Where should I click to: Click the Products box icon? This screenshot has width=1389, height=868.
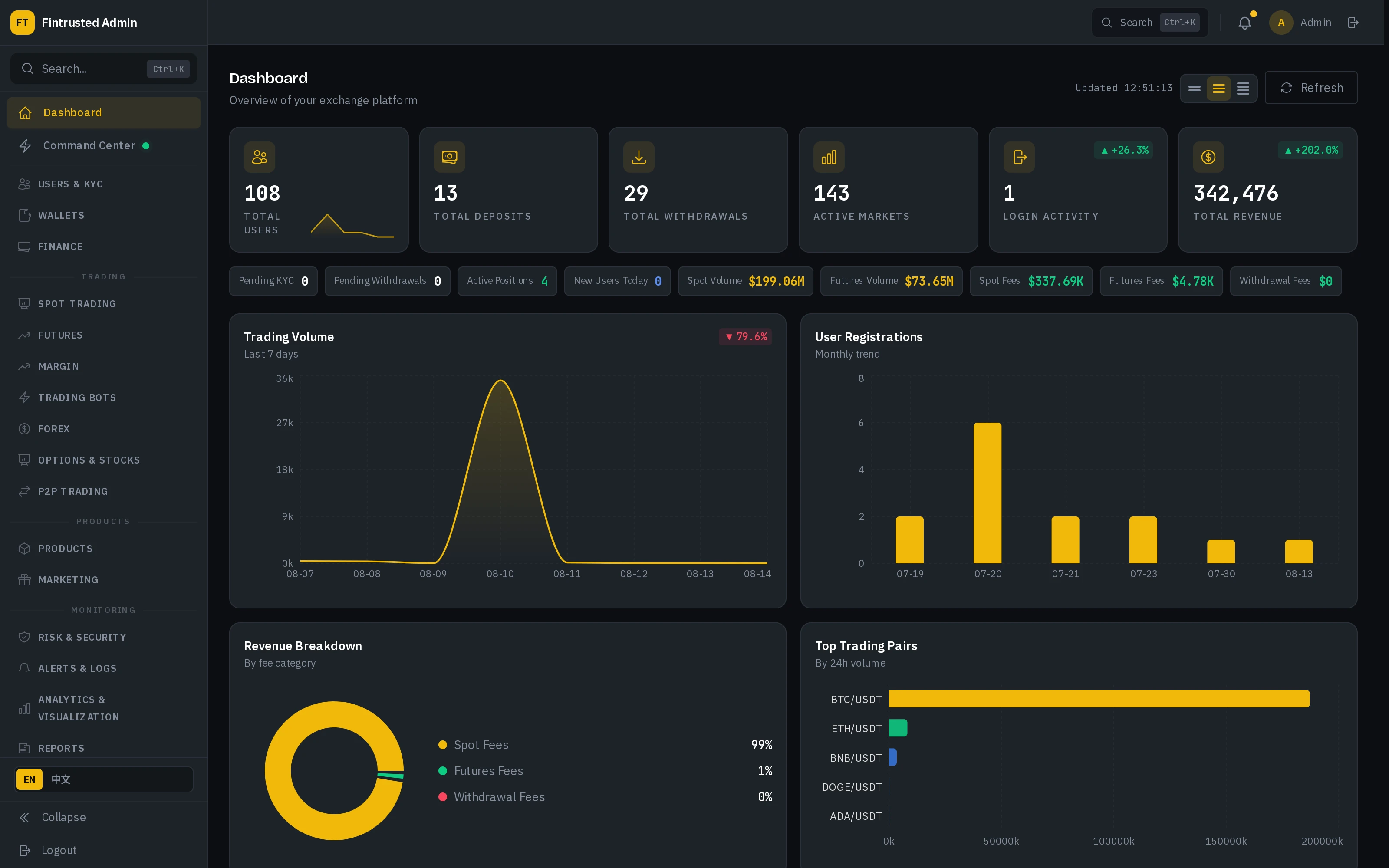(x=24, y=549)
